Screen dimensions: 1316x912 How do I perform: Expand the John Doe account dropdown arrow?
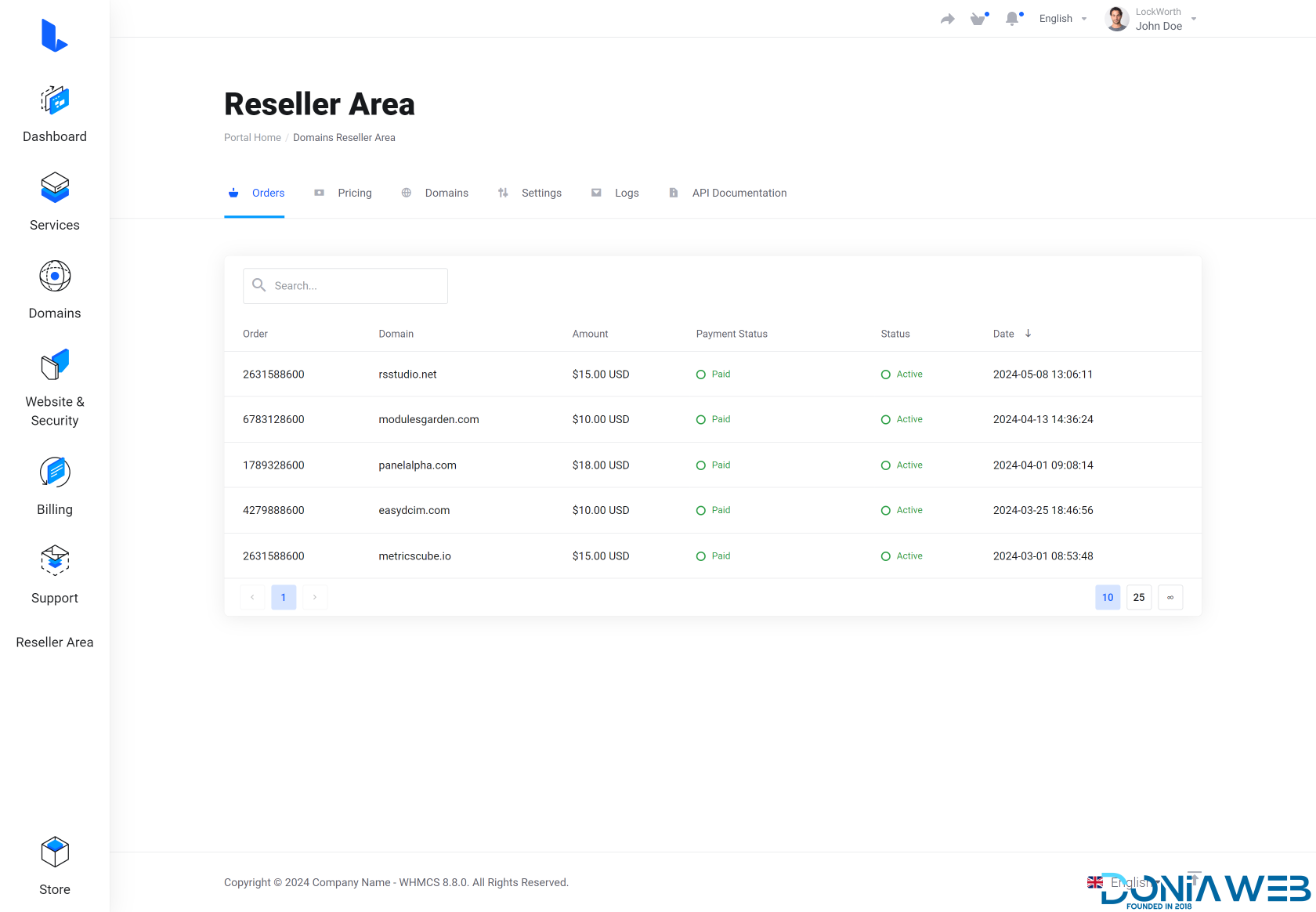point(1194,19)
